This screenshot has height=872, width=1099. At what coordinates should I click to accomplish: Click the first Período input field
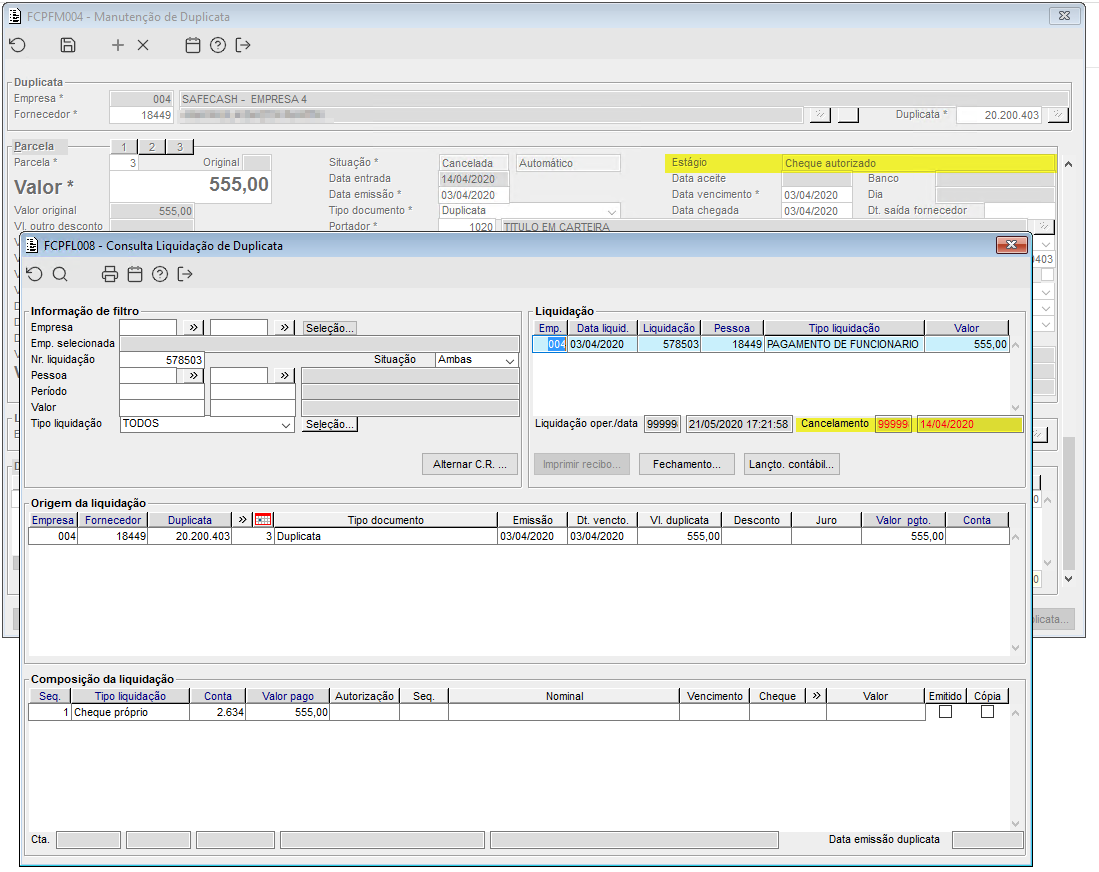162,391
